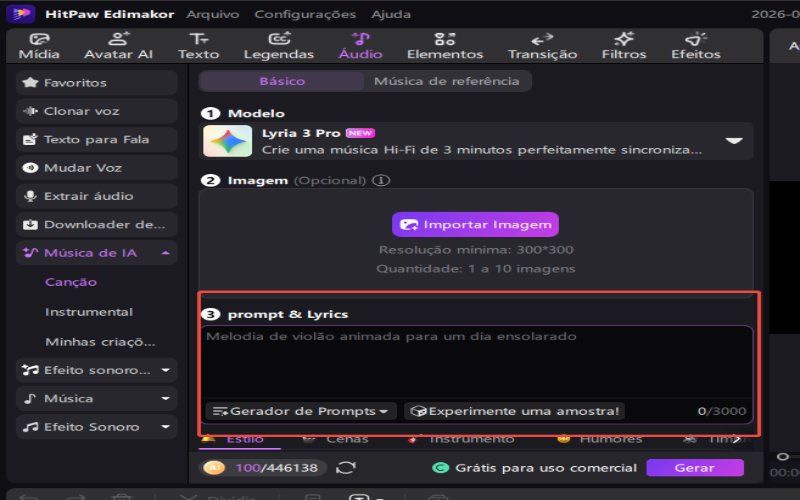Open the Transição transitions panel
Image resolution: width=800 pixels, height=500 pixels.
[542, 46]
